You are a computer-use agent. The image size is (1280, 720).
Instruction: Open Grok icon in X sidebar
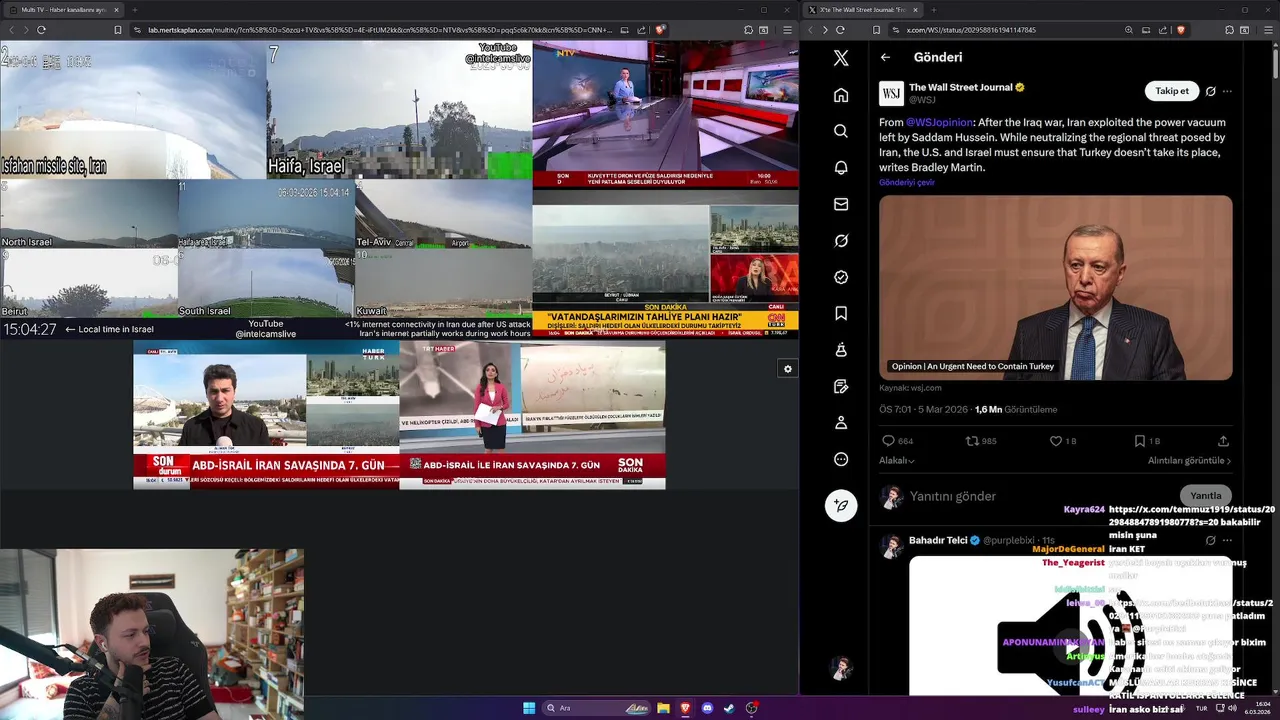[x=841, y=241]
